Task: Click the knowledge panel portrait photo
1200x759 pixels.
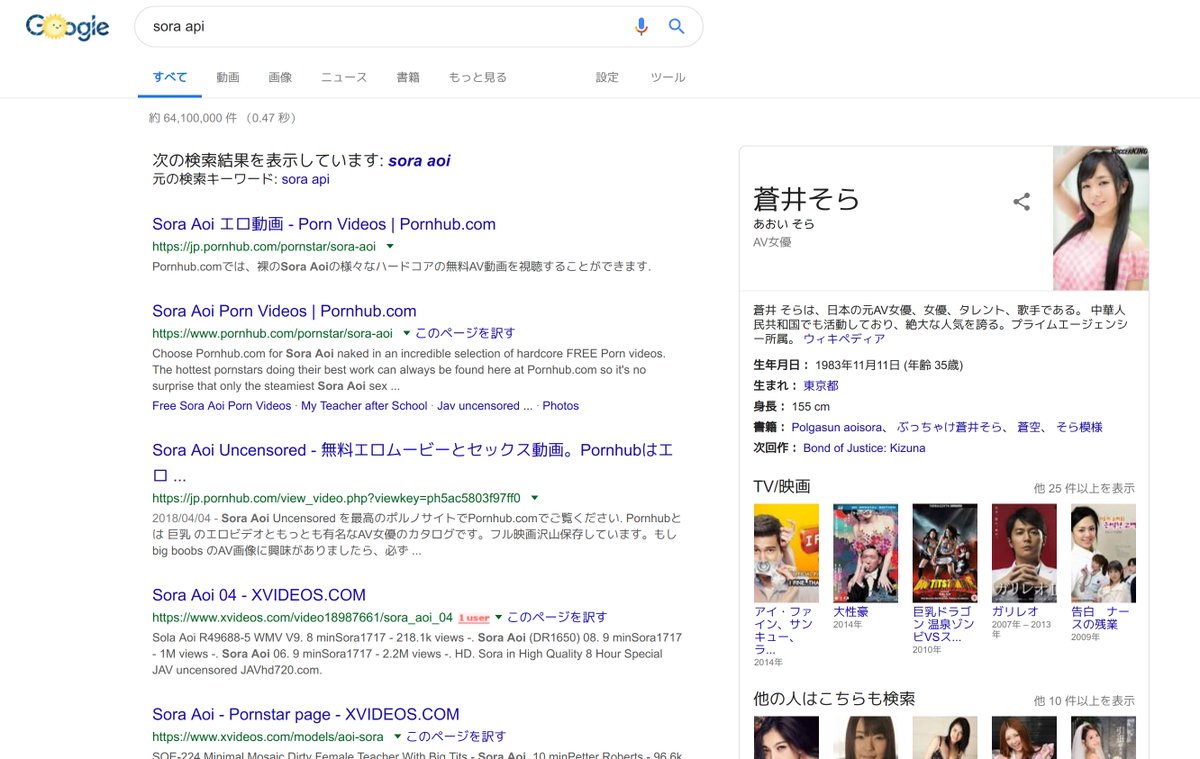Action: [x=1100, y=218]
